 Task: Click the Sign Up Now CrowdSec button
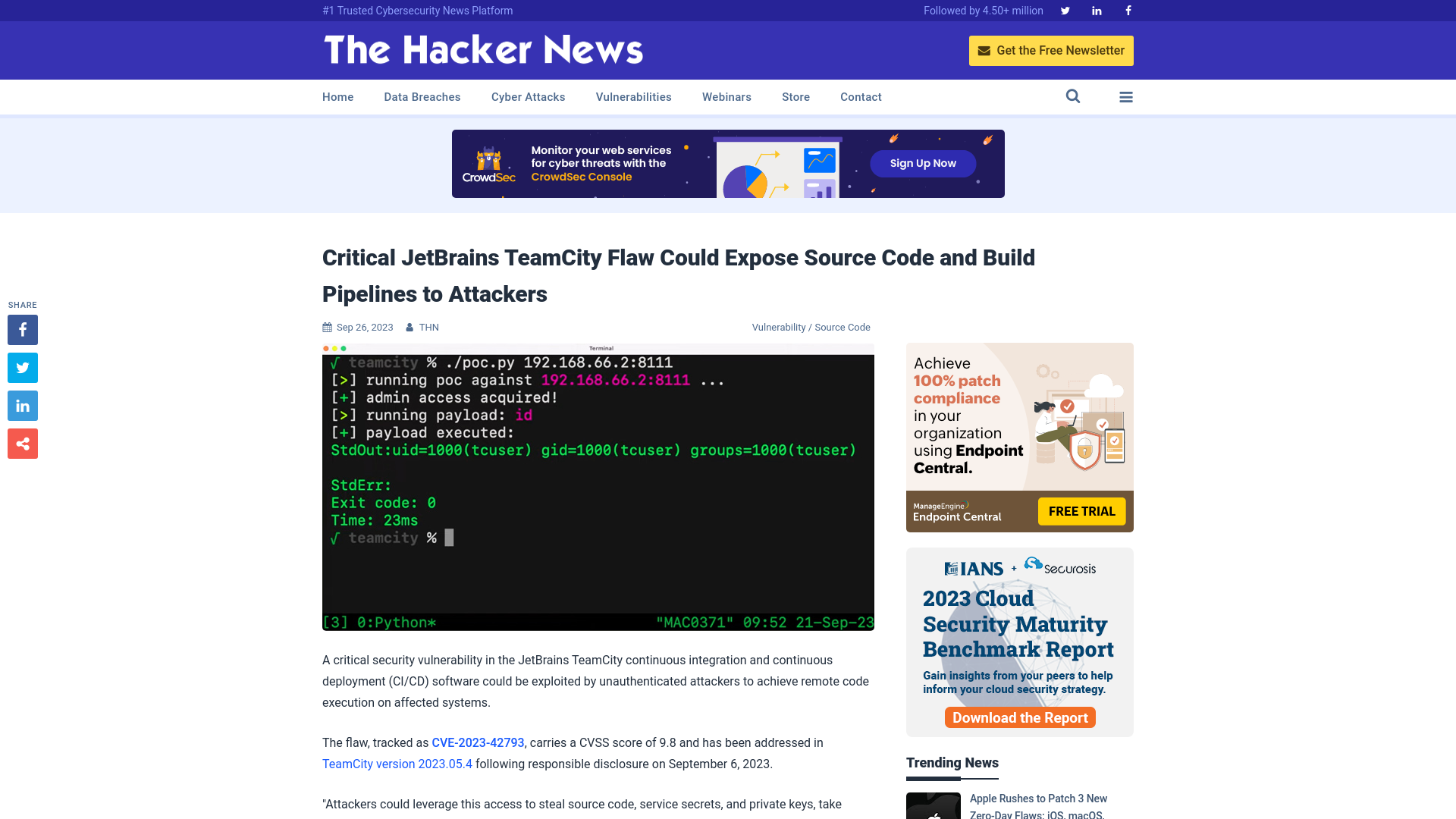(923, 163)
